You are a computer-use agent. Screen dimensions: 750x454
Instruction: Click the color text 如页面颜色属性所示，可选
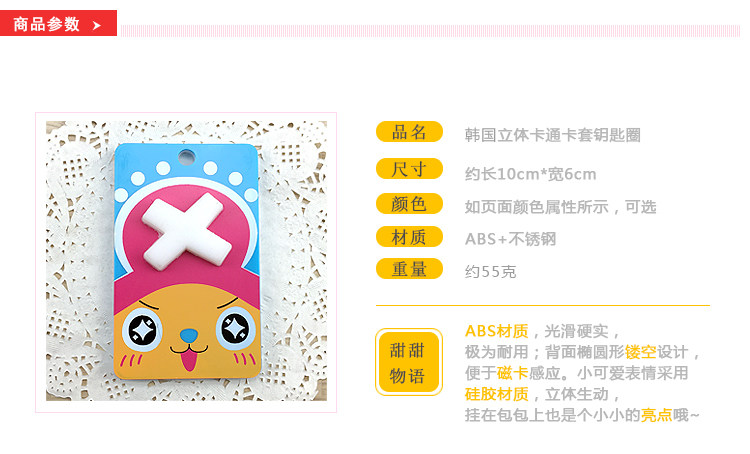click(x=561, y=207)
